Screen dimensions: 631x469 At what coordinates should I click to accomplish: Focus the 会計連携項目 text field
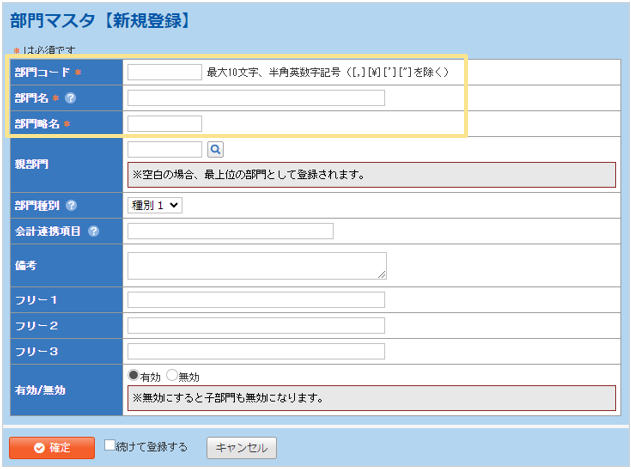coord(230,231)
